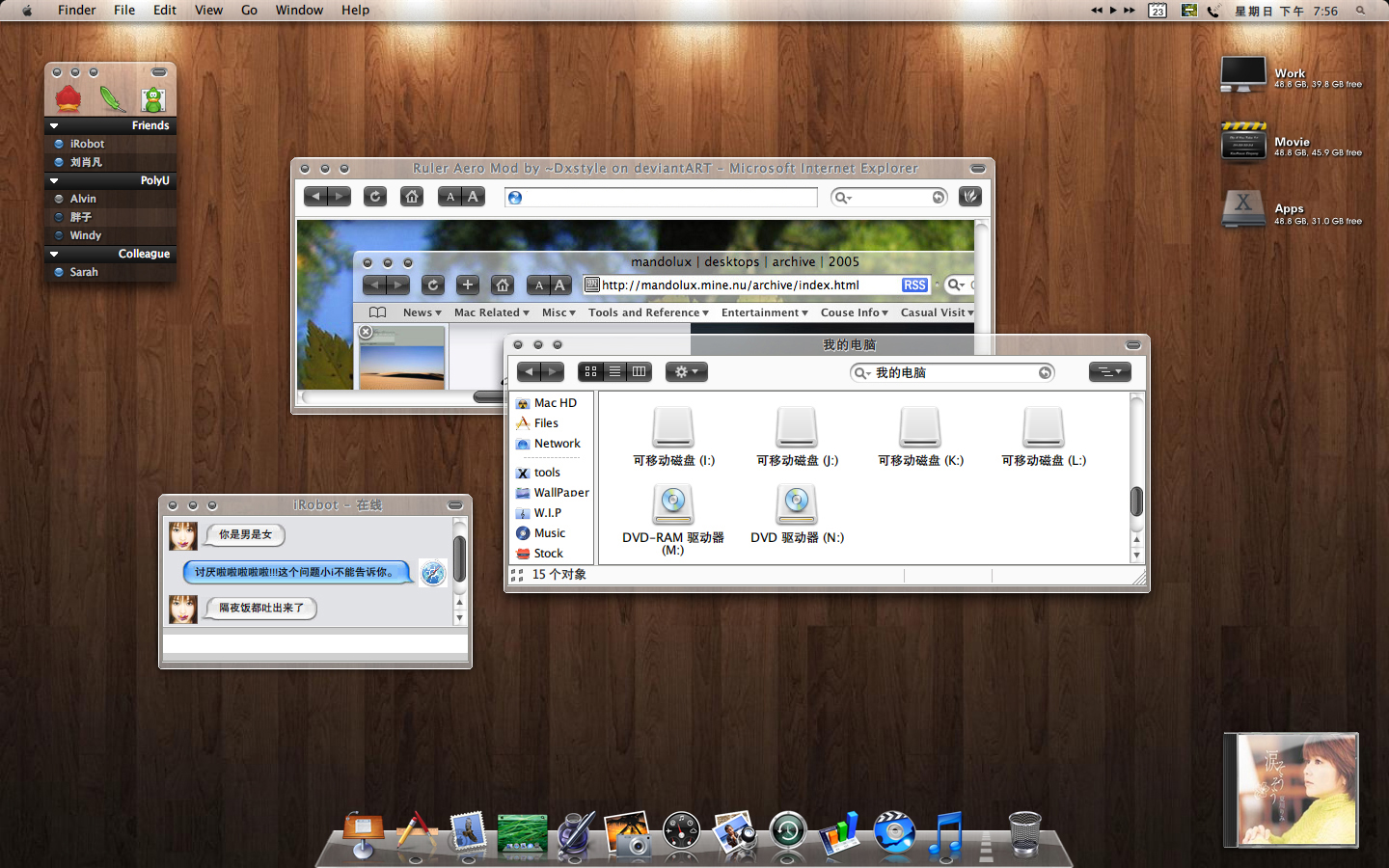Open Mac Related bookmarks dropdown

491,312
